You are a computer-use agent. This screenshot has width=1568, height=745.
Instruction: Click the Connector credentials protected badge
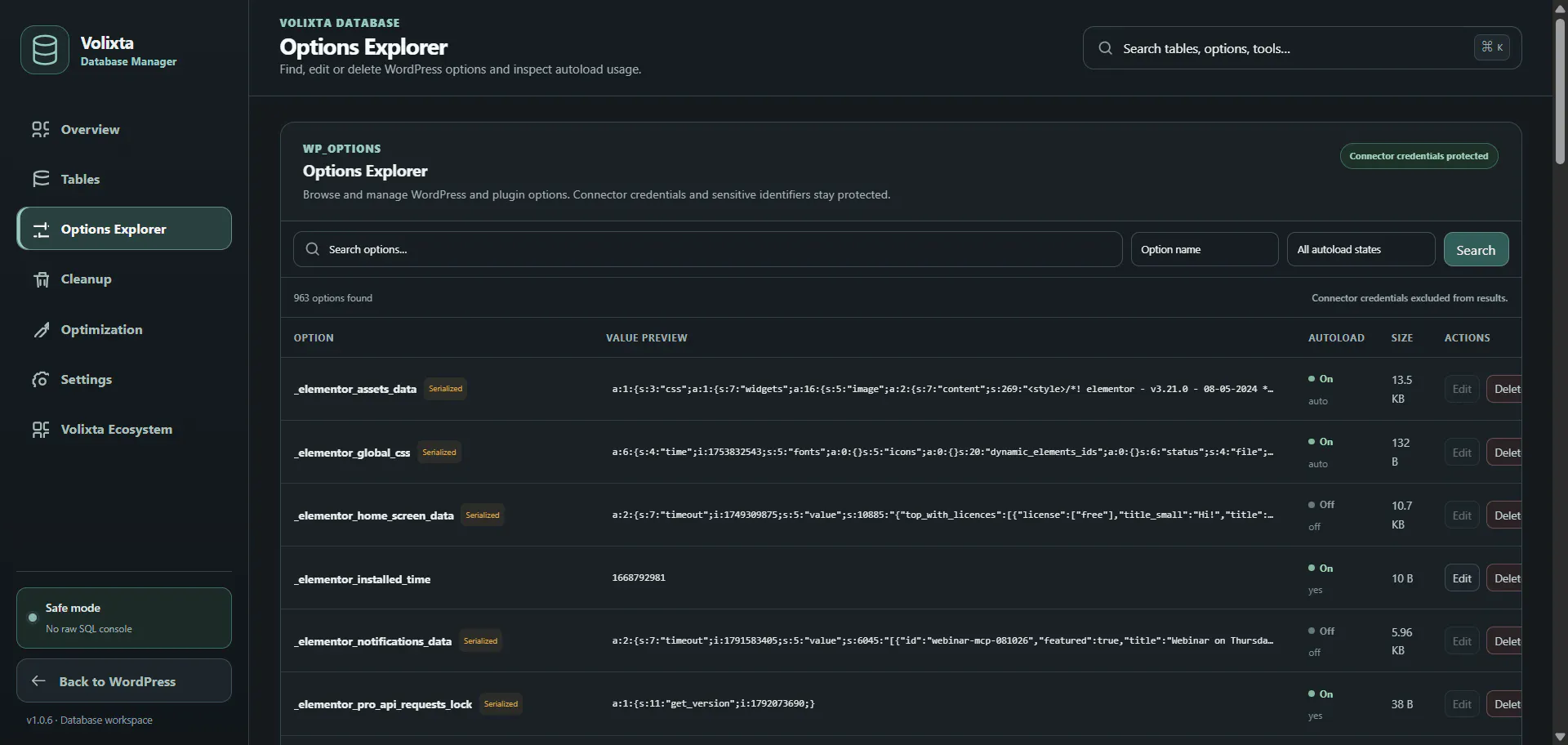click(1419, 156)
